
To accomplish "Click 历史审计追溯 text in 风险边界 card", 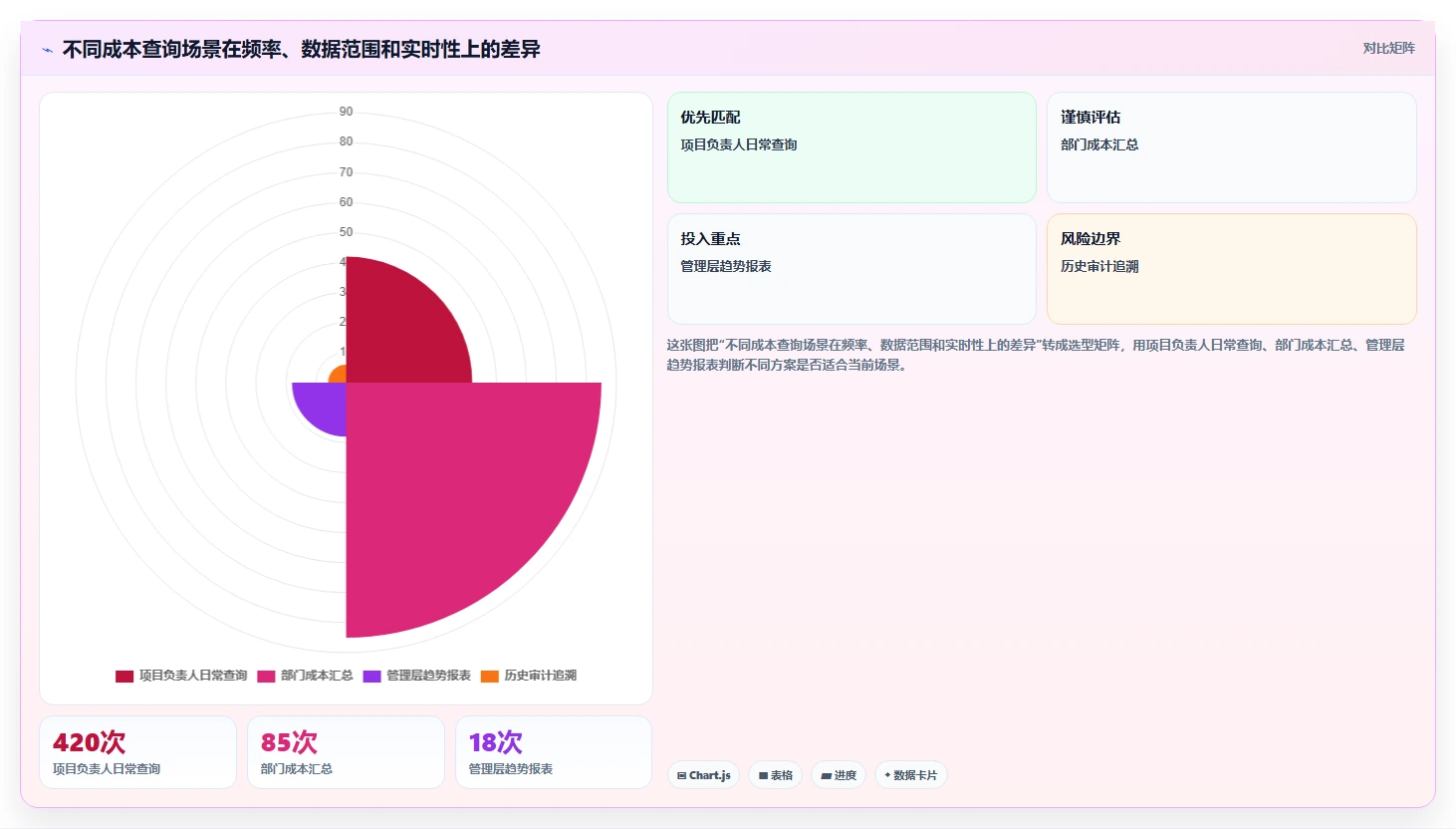I will coord(1099,266).
